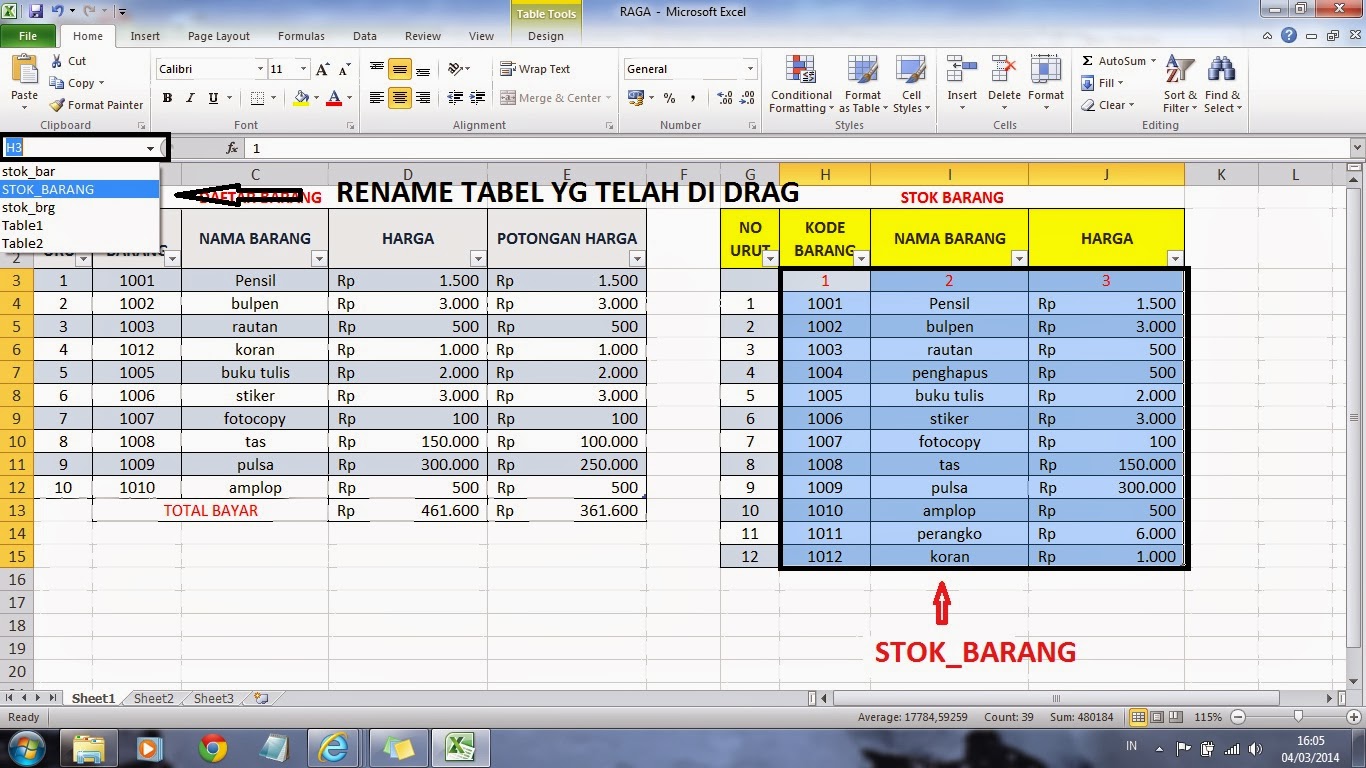Click the Increase Decimal icon

[723, 98]
